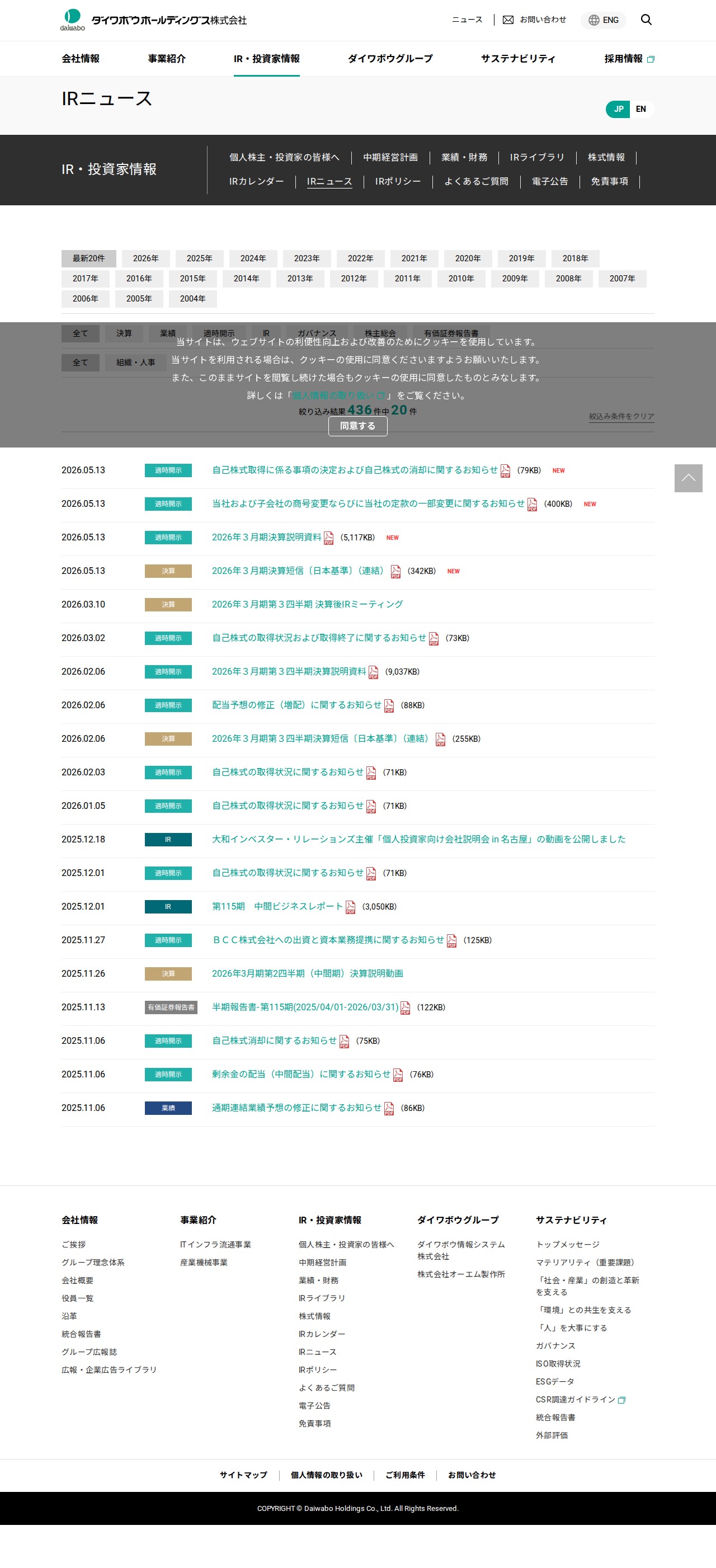Click 同意する to accept cookies
Image resolution: width=716 pixels, height=1568 pixels.
pyautogui.click(x=358, y=426)
